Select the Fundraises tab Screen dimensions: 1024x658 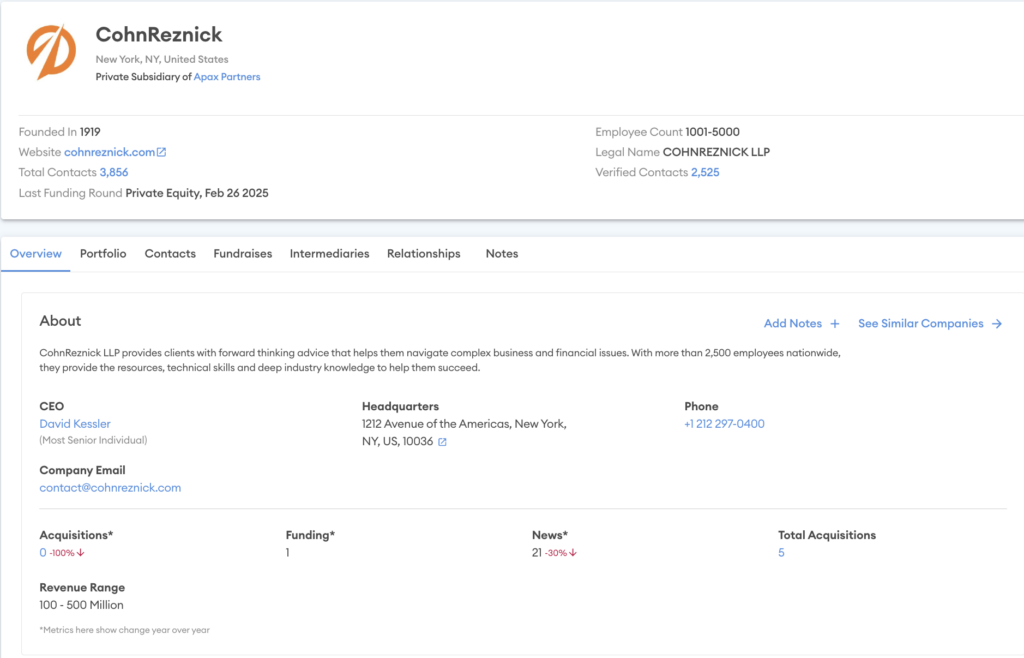(243, 254)
